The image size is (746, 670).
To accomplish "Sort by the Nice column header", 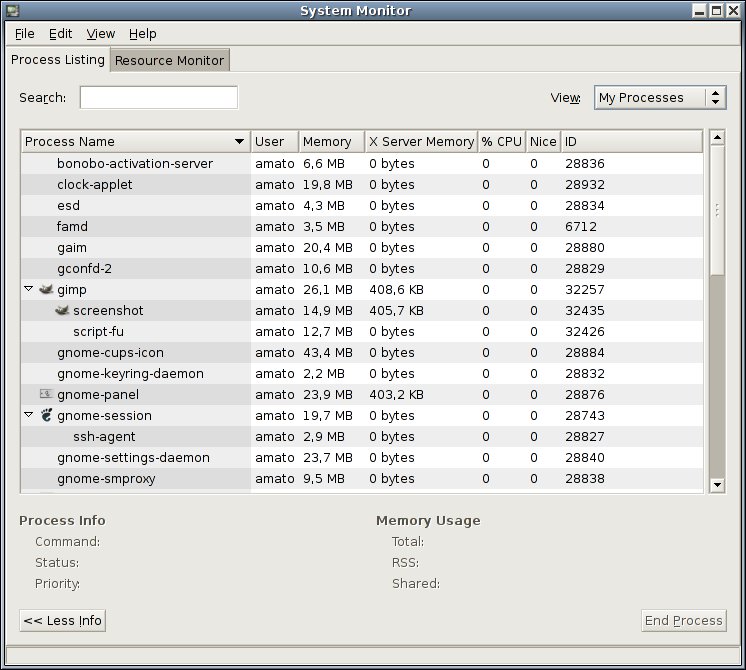I will [543, 141].
